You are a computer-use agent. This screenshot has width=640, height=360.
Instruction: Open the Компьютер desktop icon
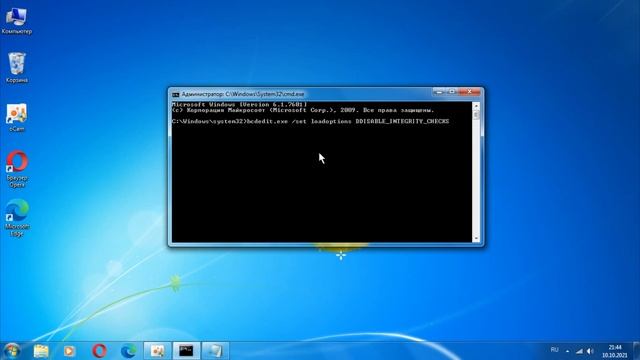[x=17, y=20]
